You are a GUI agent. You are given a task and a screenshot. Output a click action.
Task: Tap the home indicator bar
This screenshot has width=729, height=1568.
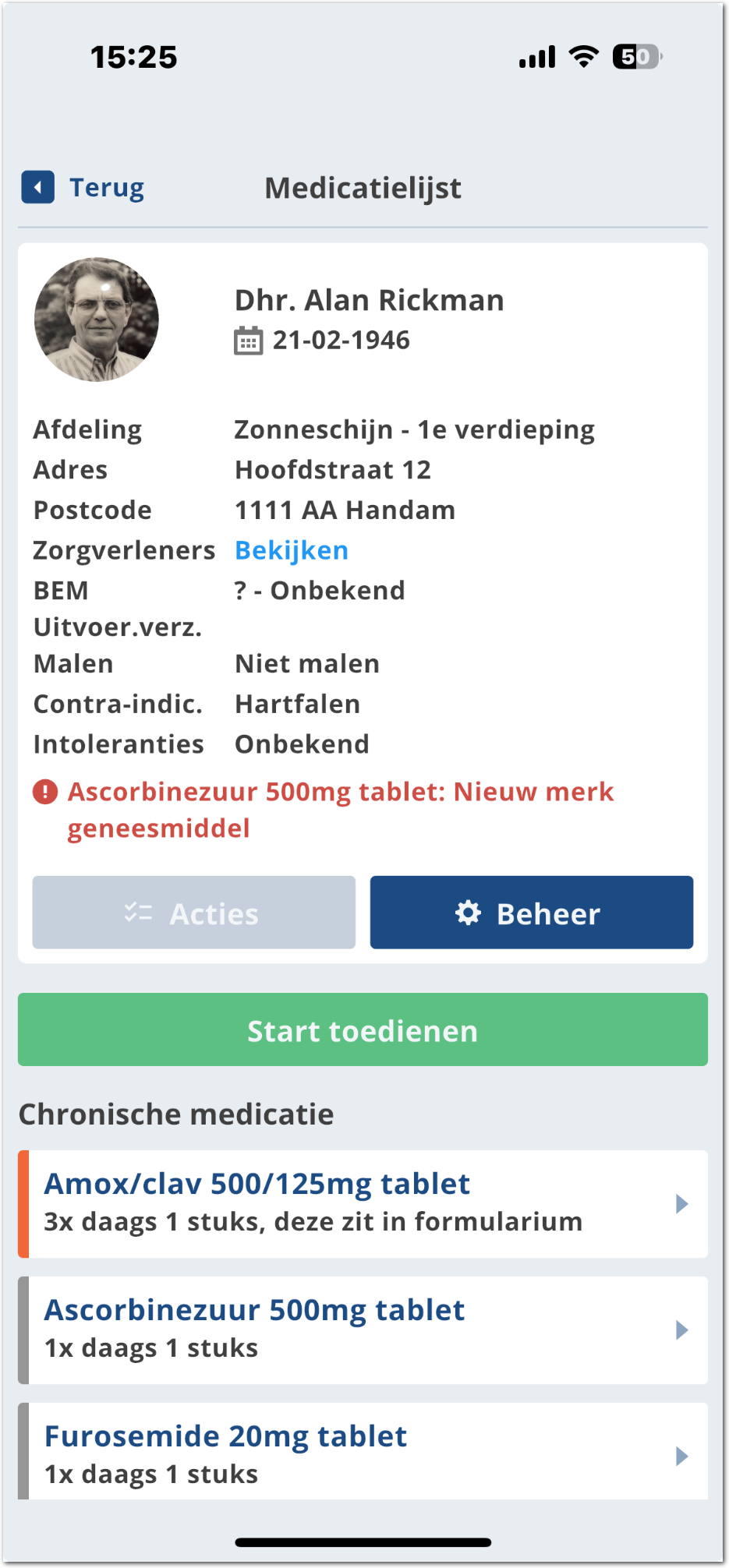point(363,1542)
